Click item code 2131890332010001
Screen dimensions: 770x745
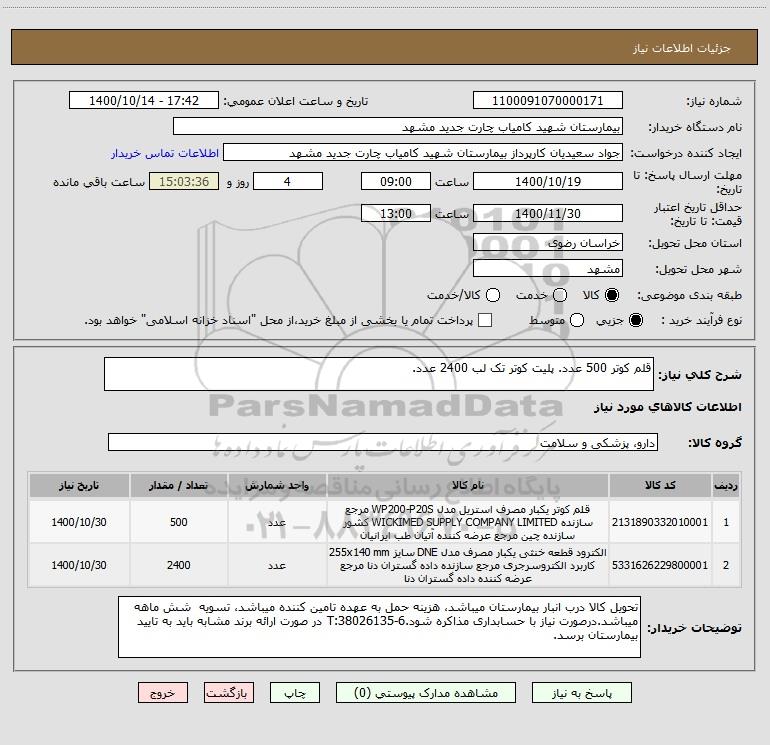pyautogui.click(x=660, y=522)
